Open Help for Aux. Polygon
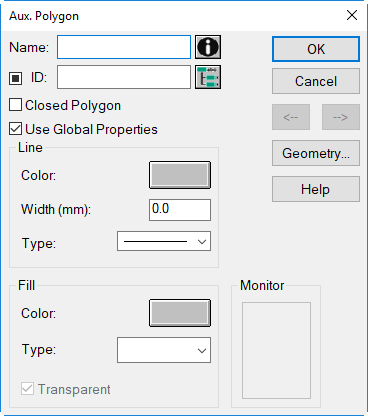Image resolution: width=368 pixels, height=416 pixels. [316, 189]
